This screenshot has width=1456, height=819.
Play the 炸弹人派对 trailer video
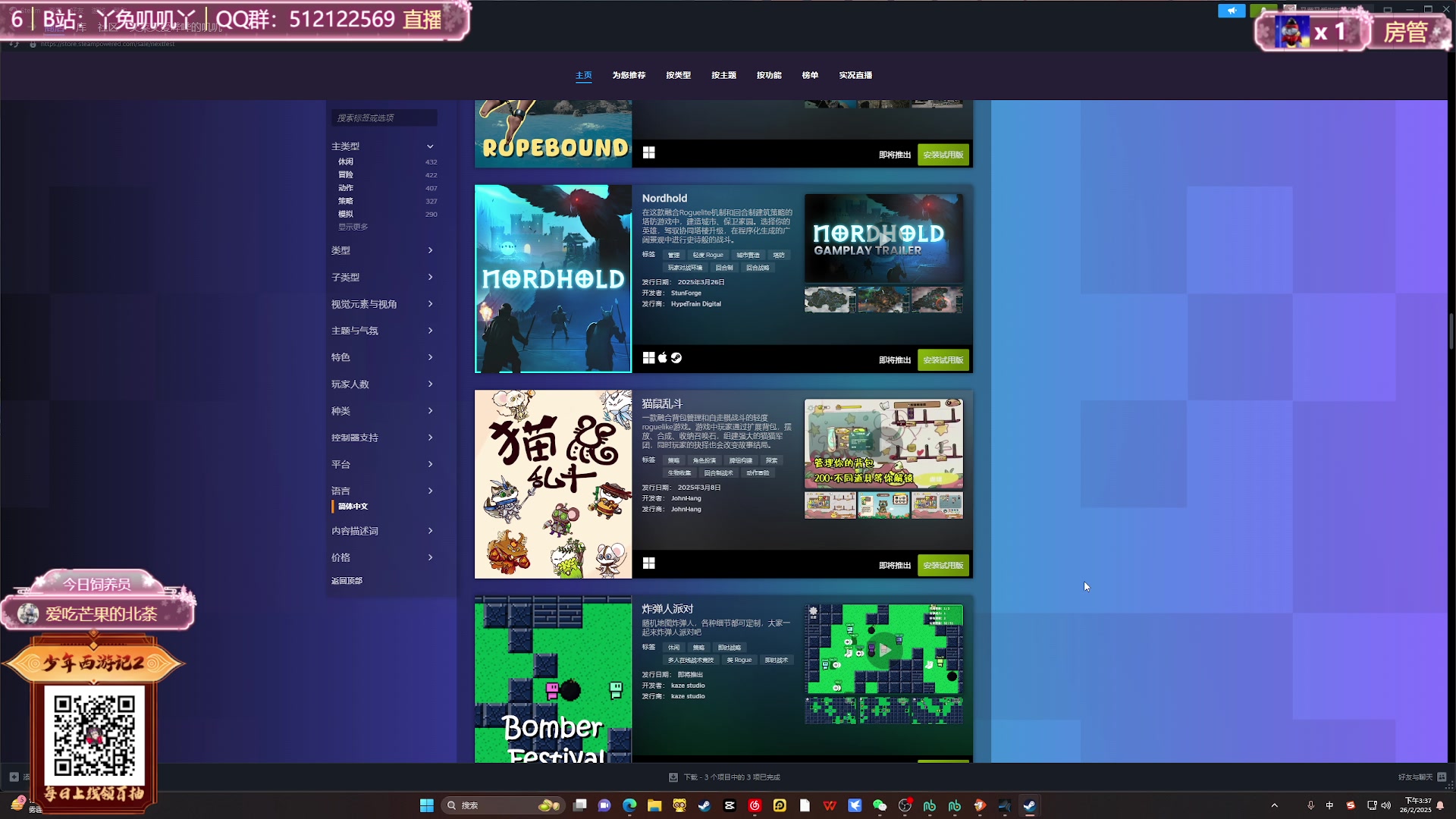(x=884, y=649)
